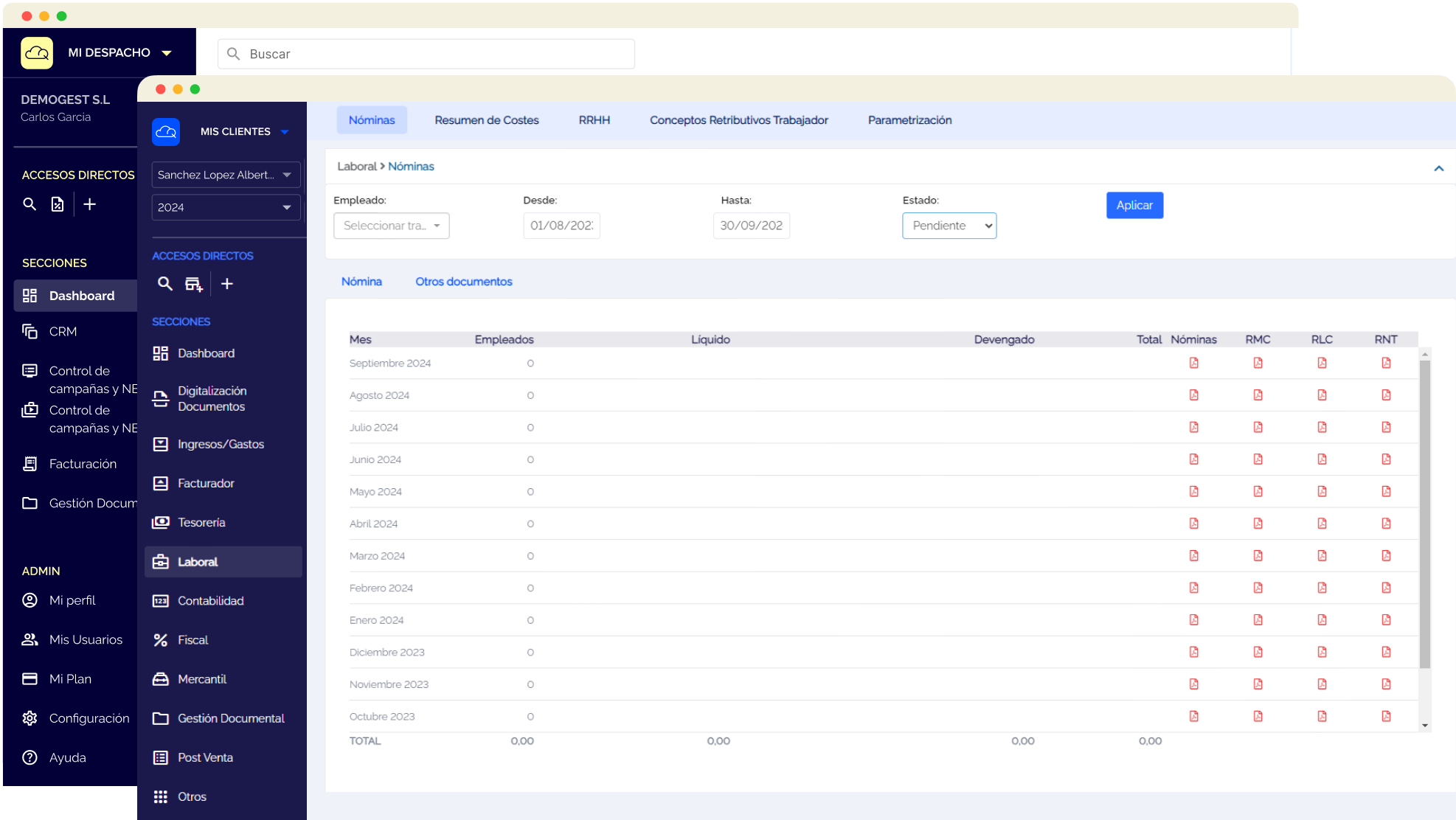The image size is (1456, 820).
Task: Open client selector Sanchez Lopez Albert
Action: 226,175
